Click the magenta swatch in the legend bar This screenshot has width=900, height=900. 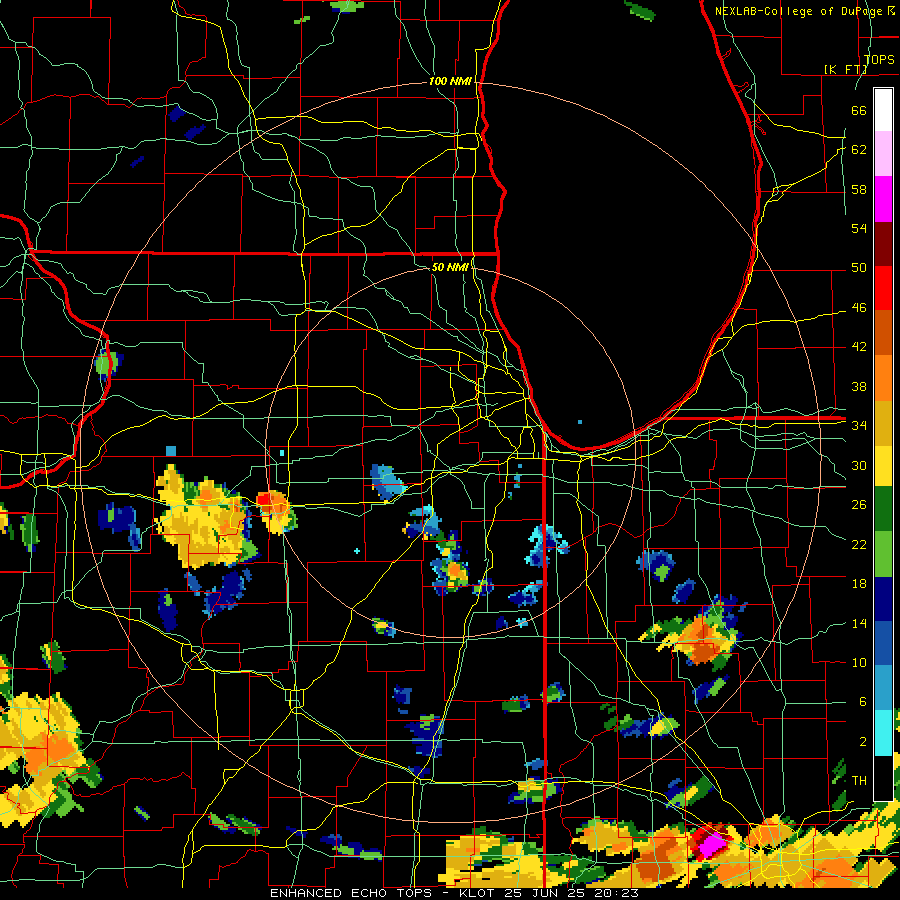883,199
